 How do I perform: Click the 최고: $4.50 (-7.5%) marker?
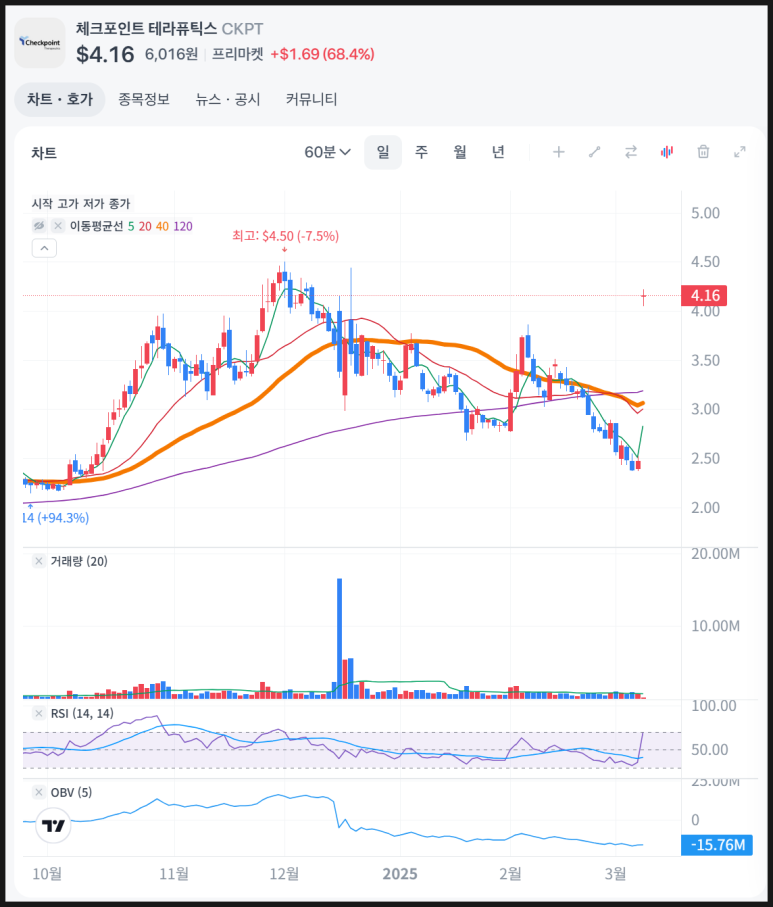[x=285, y=236]
